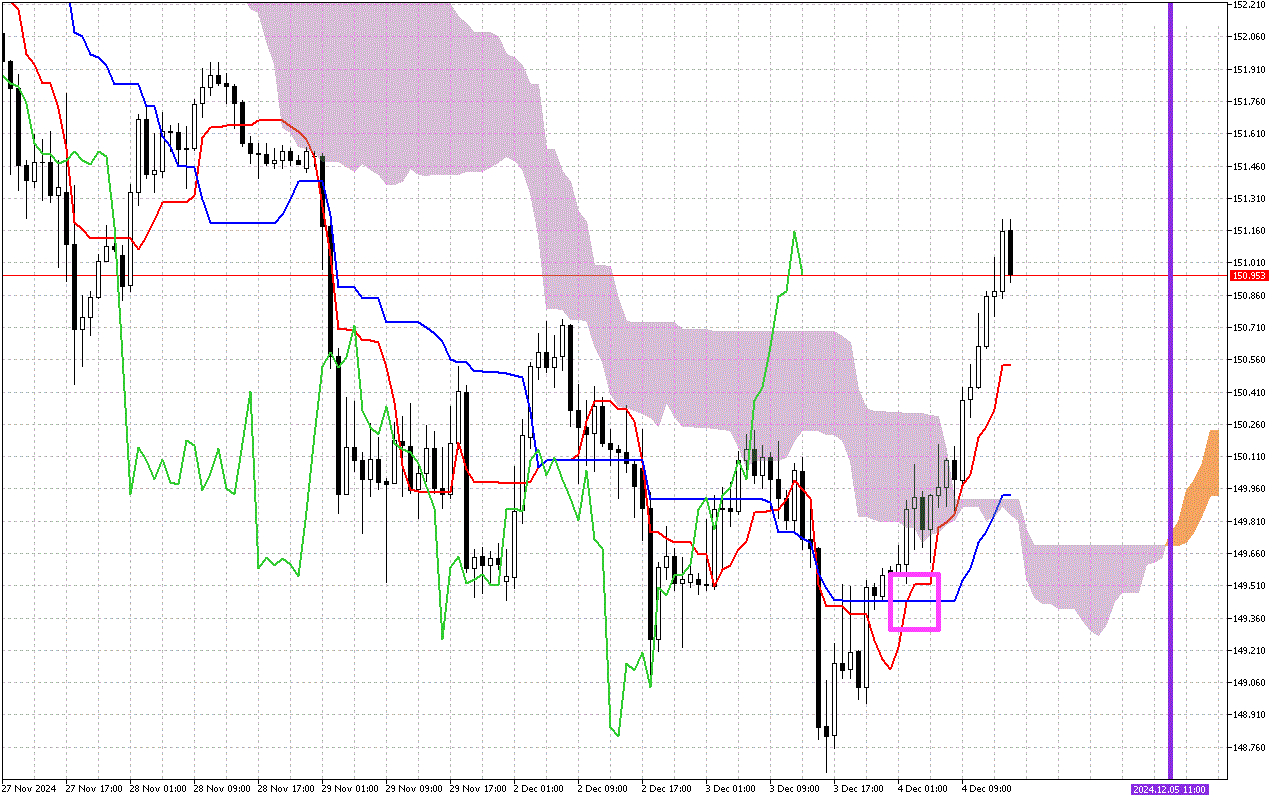Select the 2024.12.05 11:00 vertical line date label

pyautogui.click(x=1170, y=790)
